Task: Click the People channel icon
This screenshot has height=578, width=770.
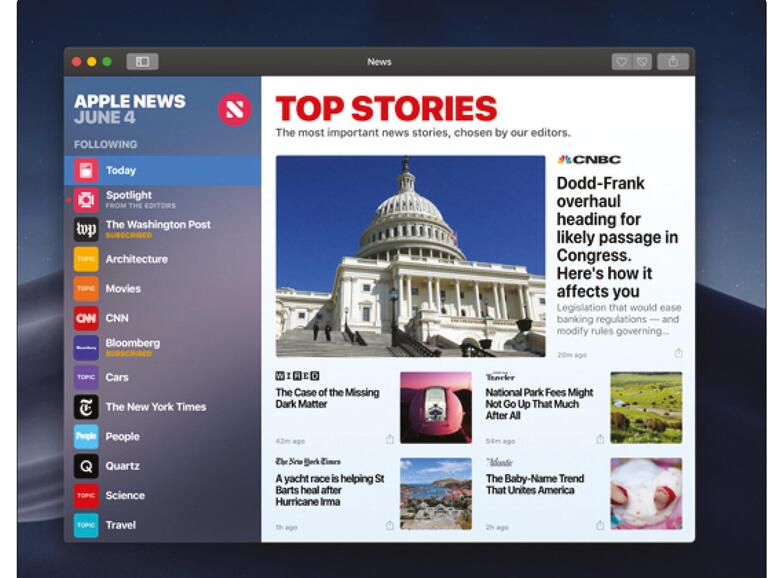Action: coord(86,436)
